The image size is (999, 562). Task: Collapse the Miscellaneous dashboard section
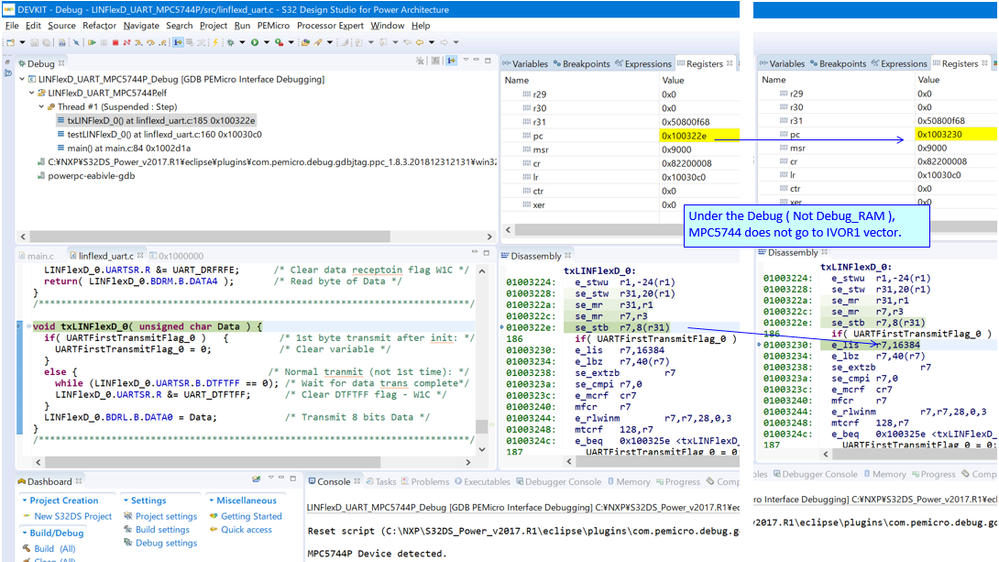point(211,501)
